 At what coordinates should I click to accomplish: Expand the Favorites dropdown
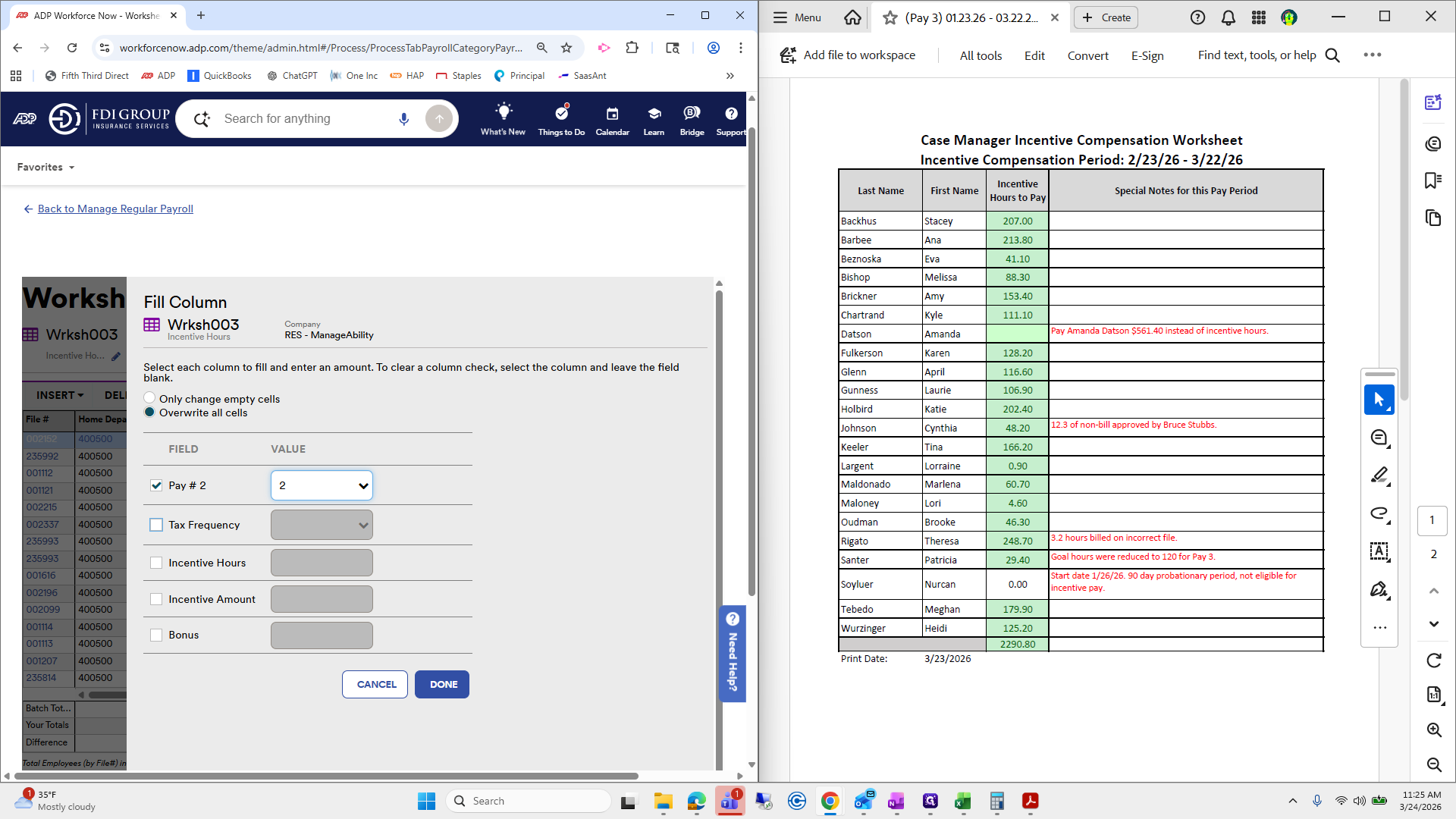[45, 167]
